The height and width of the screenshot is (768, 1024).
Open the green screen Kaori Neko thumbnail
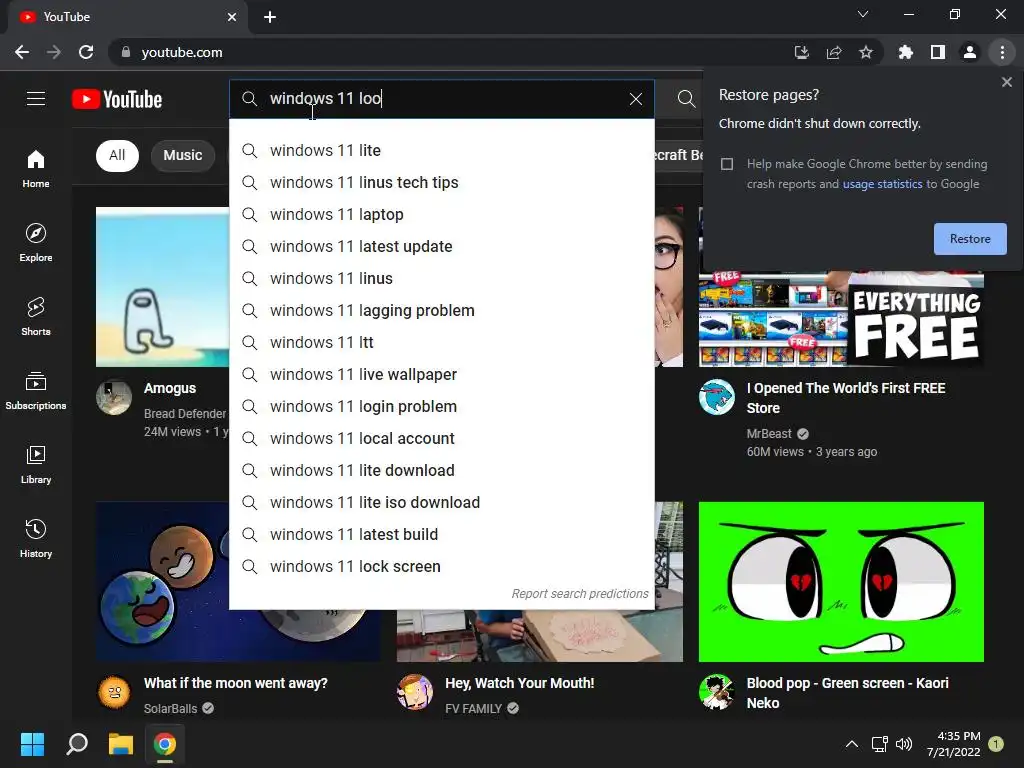pyautogui.click(x=841, y=582)
